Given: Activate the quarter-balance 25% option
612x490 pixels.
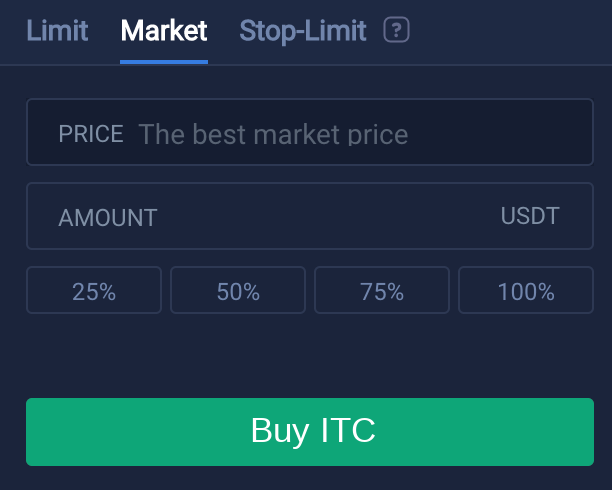Looking at the screenshot, I should [94, 290].
